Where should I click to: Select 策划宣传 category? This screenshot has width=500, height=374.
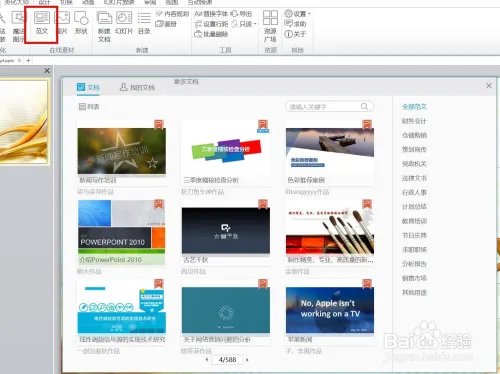[414, 150]
